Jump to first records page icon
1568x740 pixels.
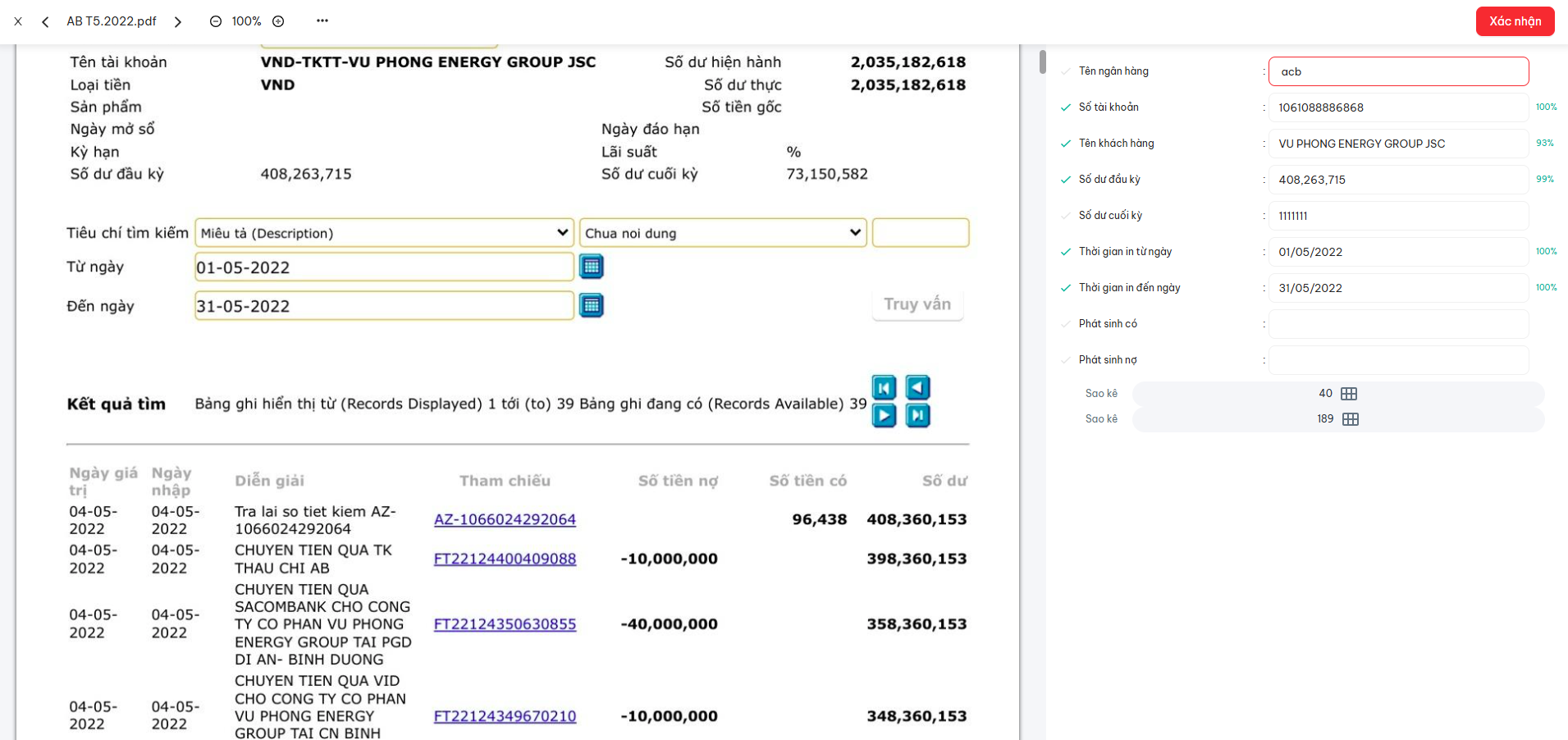tap(884, 387)
